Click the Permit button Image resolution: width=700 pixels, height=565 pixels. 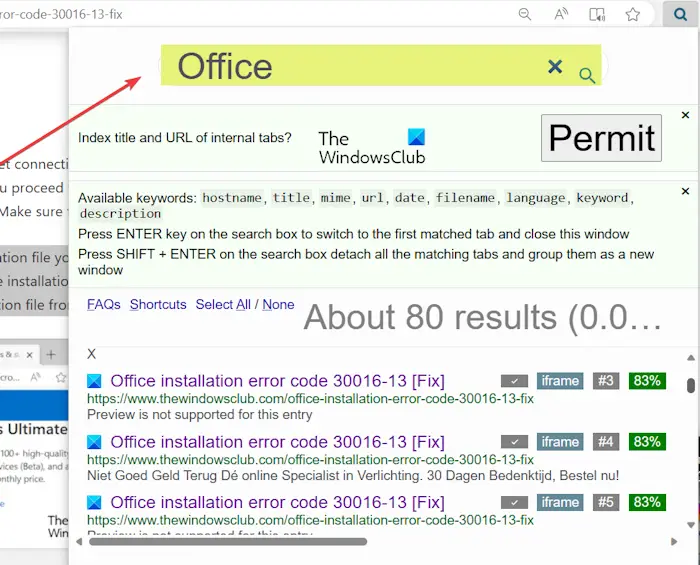pyautogui.click(x=601, y=138)
